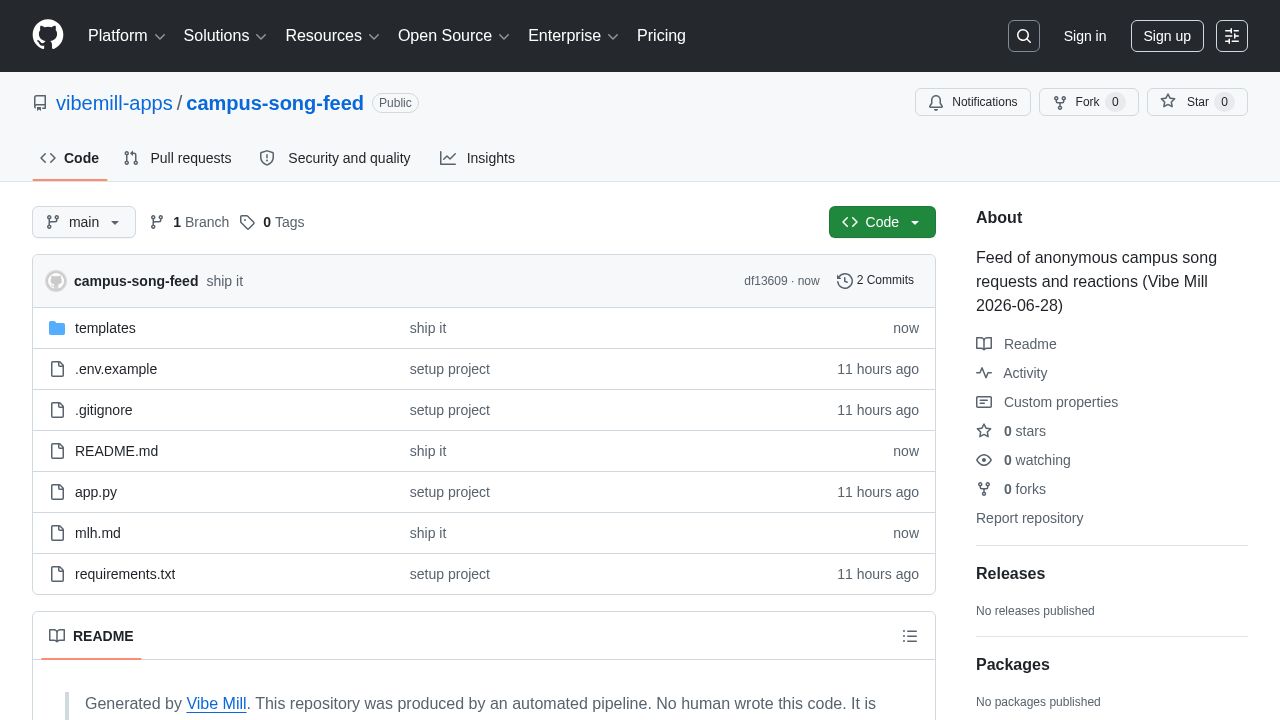Click Sign in
Image resolution: width=1280 pixels, height=720 pixels.
tap(1085, 36)
